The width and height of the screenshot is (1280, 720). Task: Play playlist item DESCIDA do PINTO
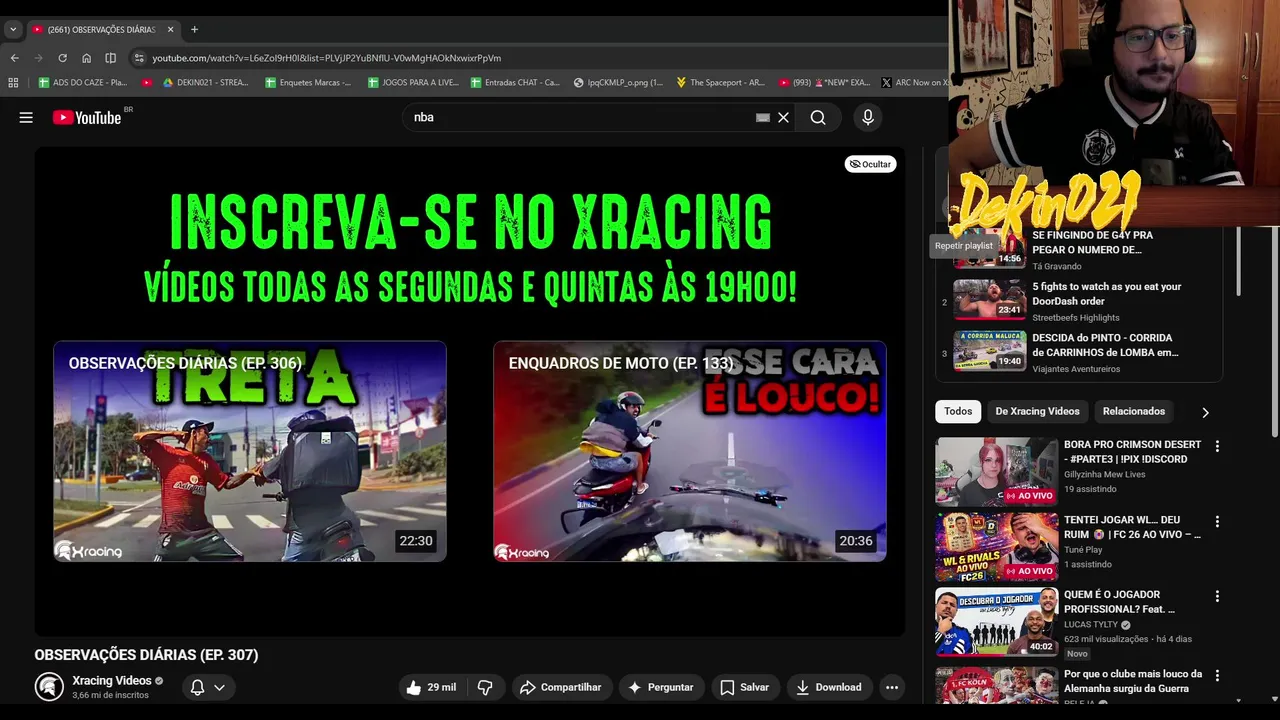1080,351
